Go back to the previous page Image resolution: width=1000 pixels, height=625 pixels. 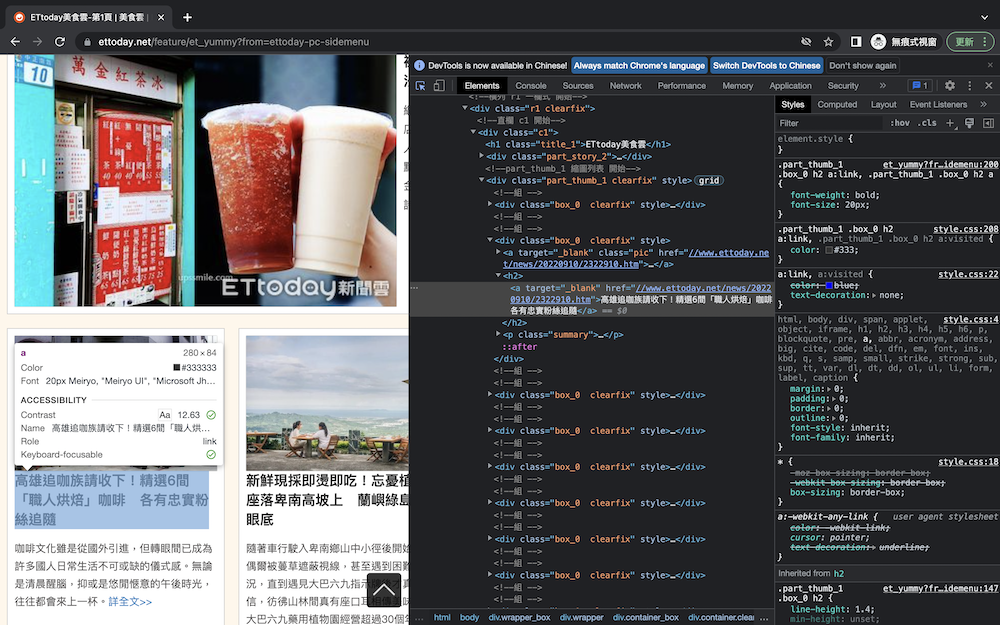15,41
